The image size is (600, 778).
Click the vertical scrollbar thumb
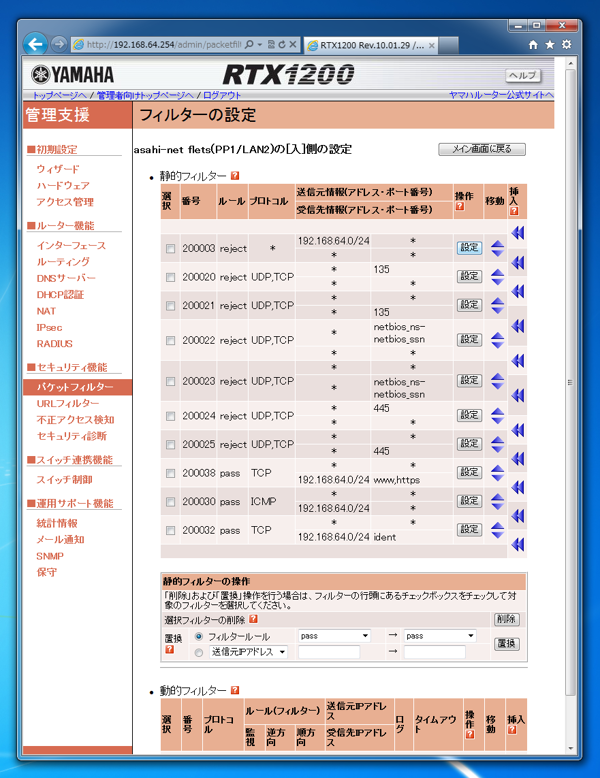coord(570,382)
